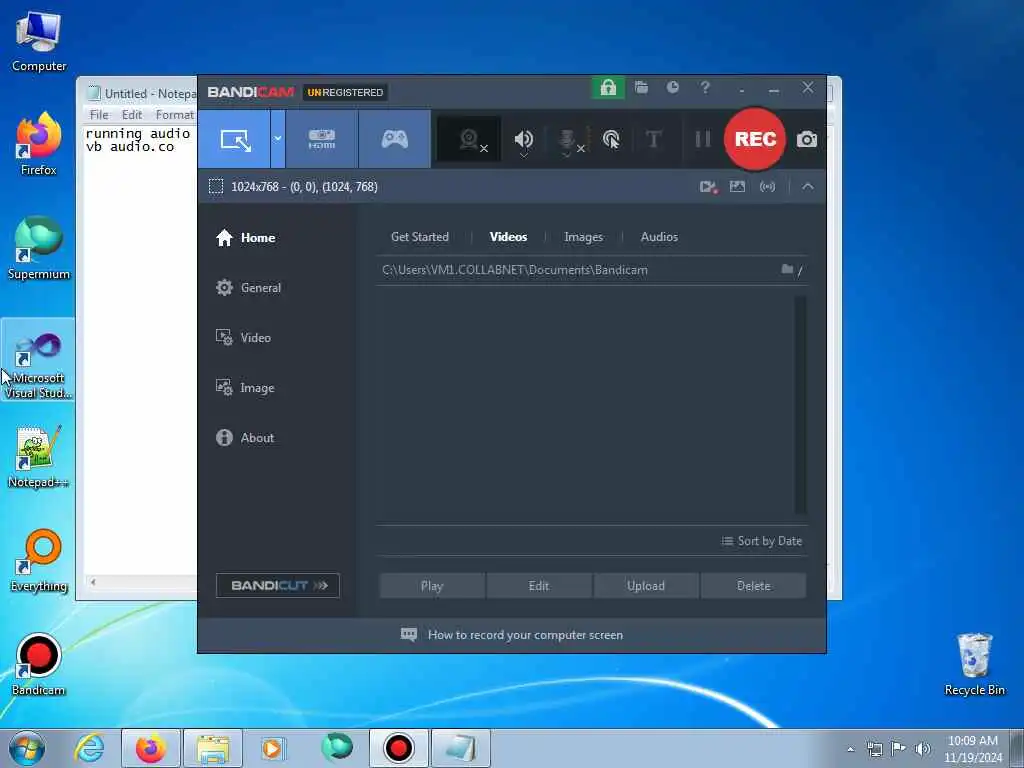
Task: Open Internet Explorer from the taskbar
Action: pos(89,748)
